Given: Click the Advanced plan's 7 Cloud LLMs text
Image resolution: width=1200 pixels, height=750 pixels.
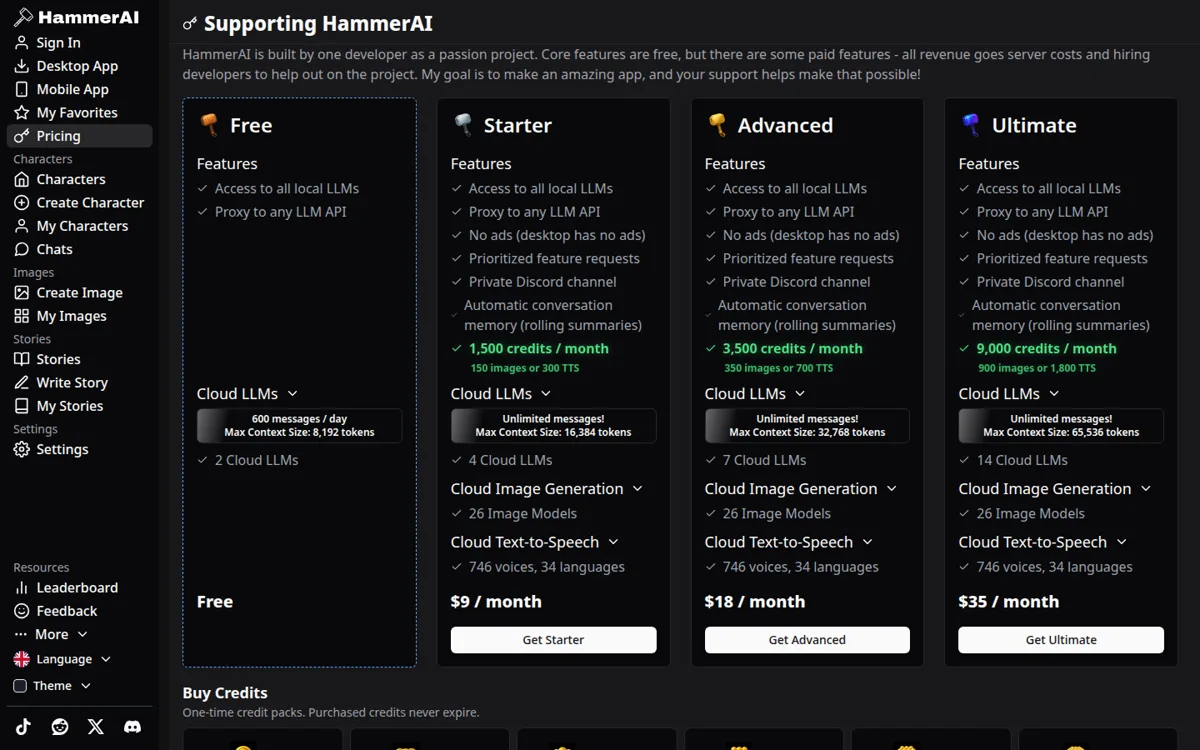Looking at the screenshot, I should 765,460.
